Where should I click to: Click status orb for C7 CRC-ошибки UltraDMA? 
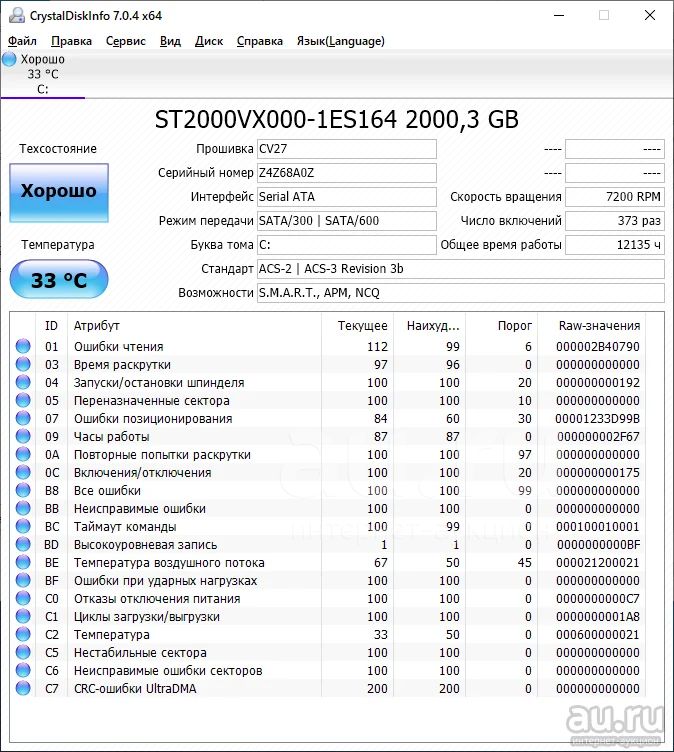tap(23, 688)
